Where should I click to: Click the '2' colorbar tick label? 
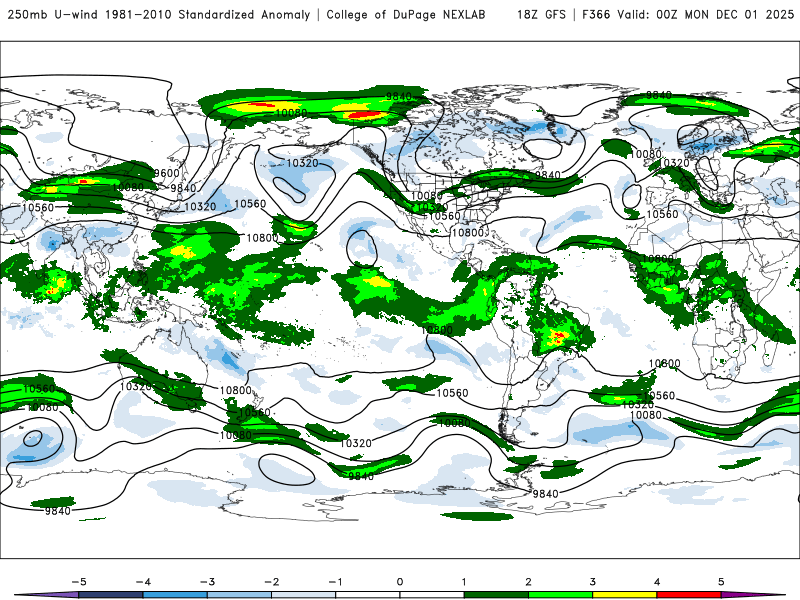pos(528,582)
